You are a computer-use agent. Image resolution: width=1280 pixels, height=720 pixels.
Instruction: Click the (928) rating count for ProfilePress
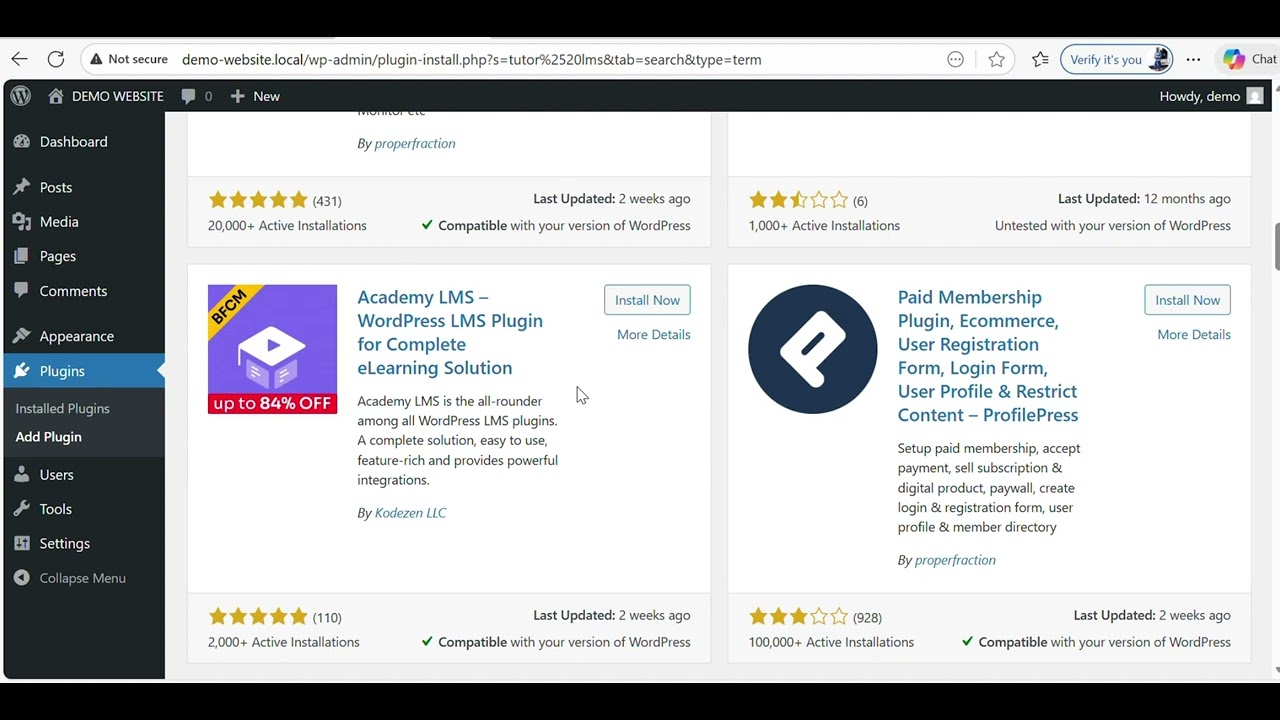[867, 618]
